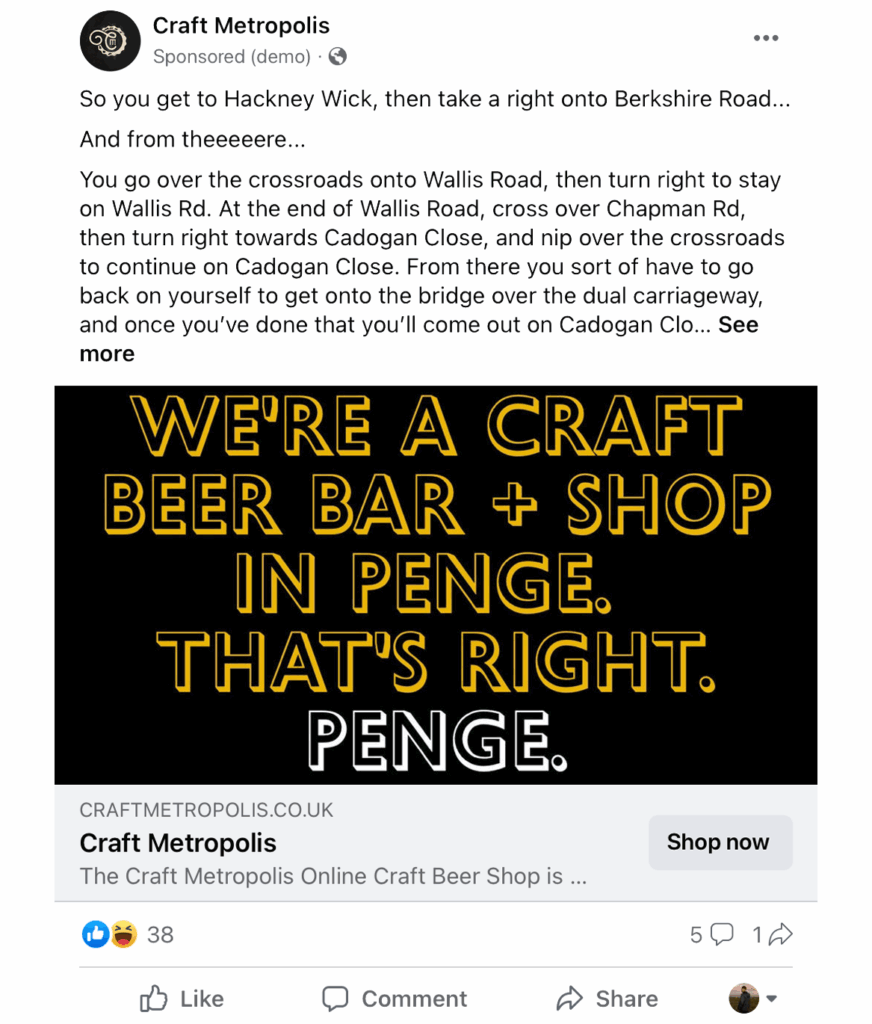Click the Like thumbs-up button
Screen dimensions: 872x1024
181,998
